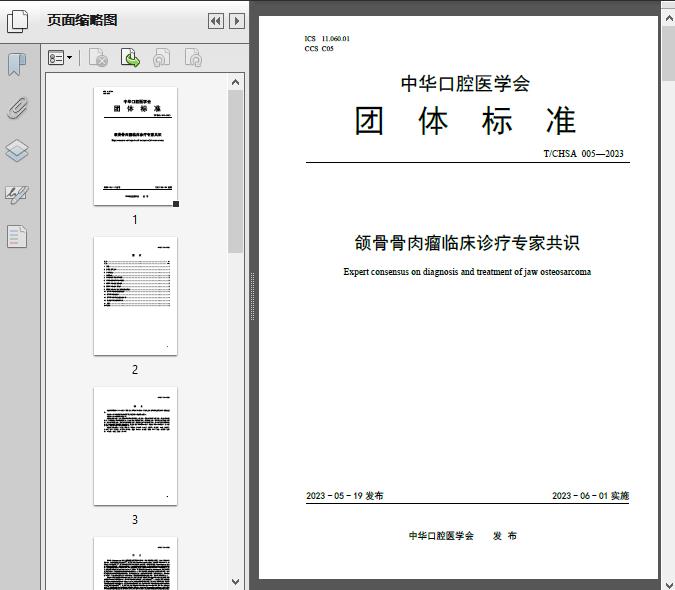Click the rotate pages counterclockwise icon
The width and height of the screenshot is (675, 590).
tap(161, 58)
